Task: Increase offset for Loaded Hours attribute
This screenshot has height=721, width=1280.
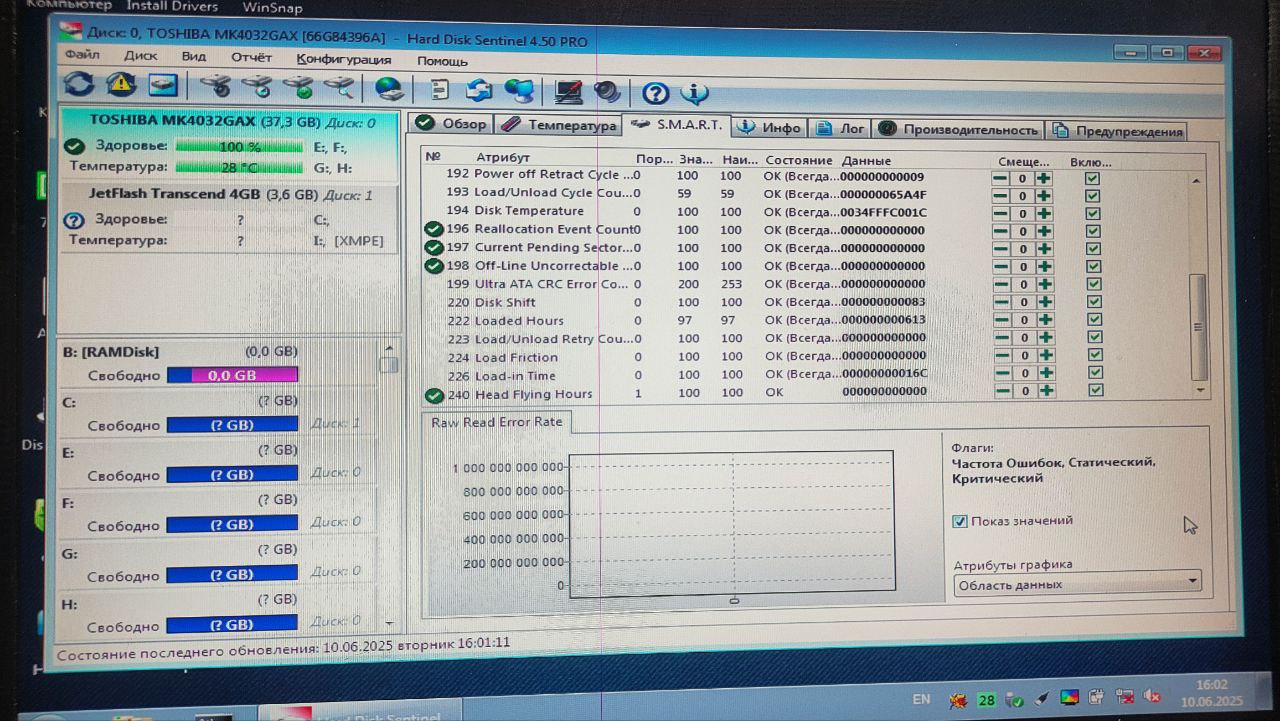Action: 1045,320
